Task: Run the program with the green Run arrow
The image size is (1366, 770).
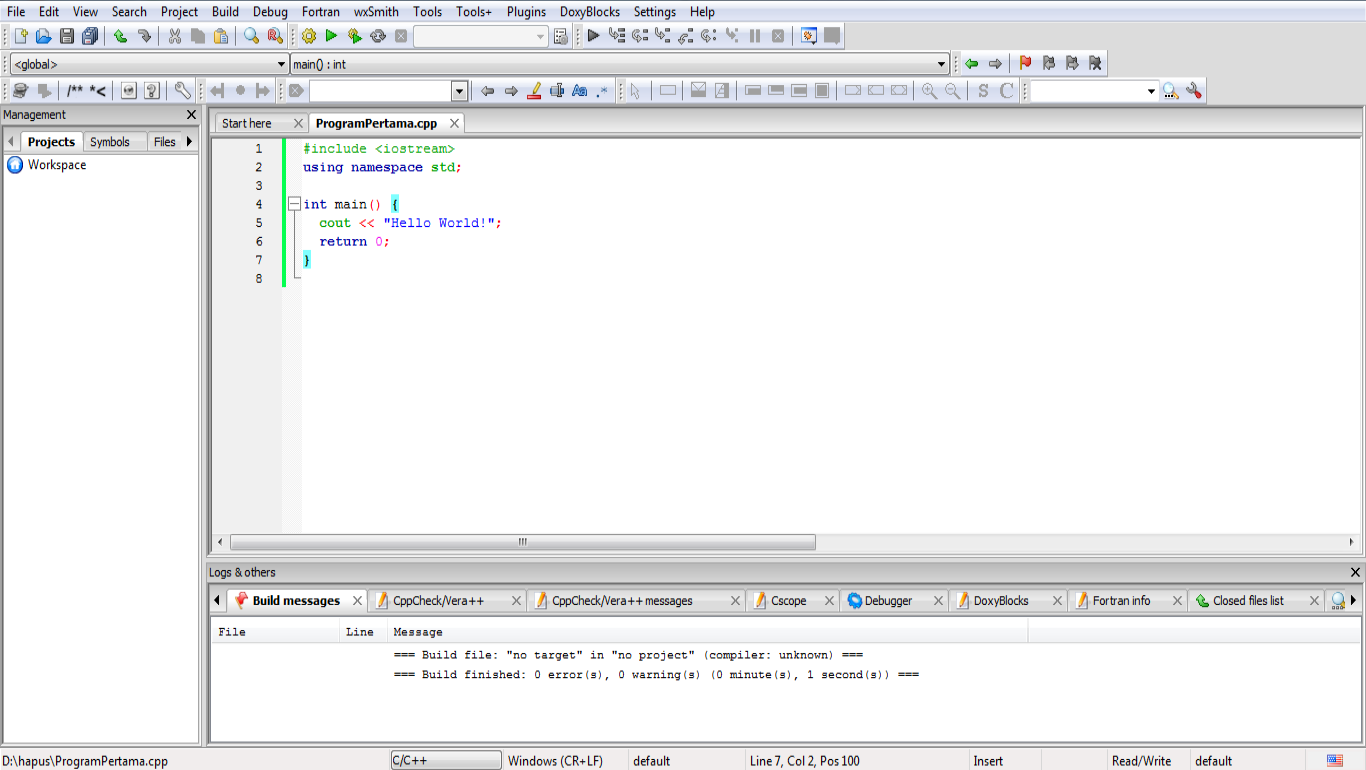Action: point(332,35)
